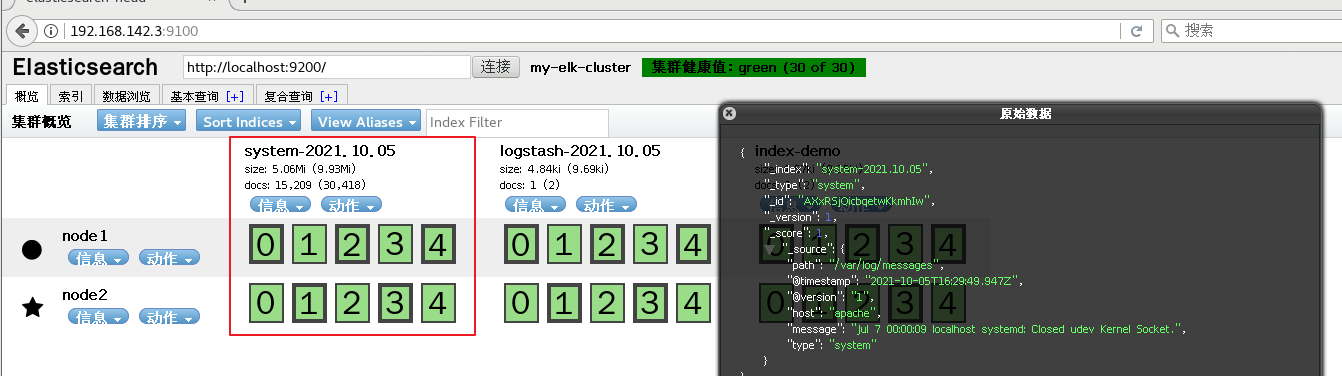Select shard 1 of system-2021.10.05 on node2

pos(308,303)
